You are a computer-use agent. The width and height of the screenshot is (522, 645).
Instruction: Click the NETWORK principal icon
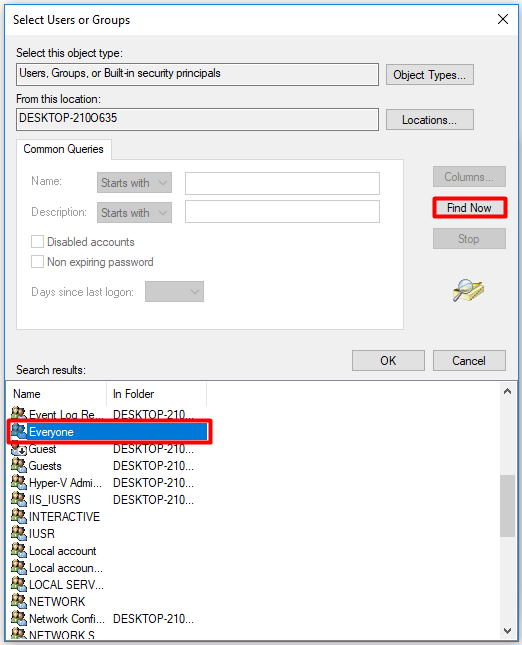pyautogui.click(x=19, y=601)
